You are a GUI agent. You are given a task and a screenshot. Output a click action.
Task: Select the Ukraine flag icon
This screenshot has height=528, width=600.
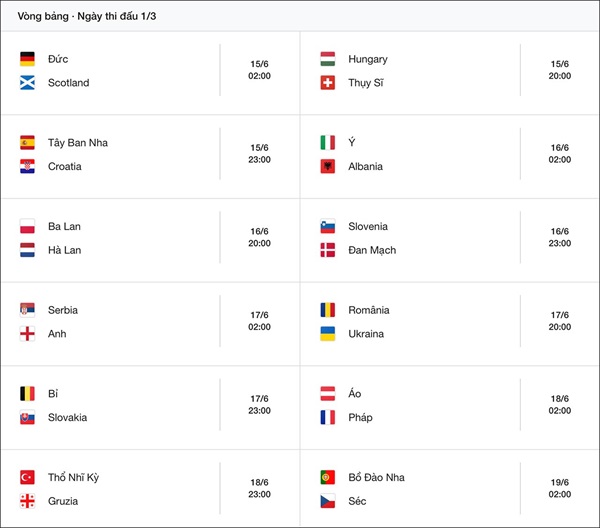[x=327, y=334]
